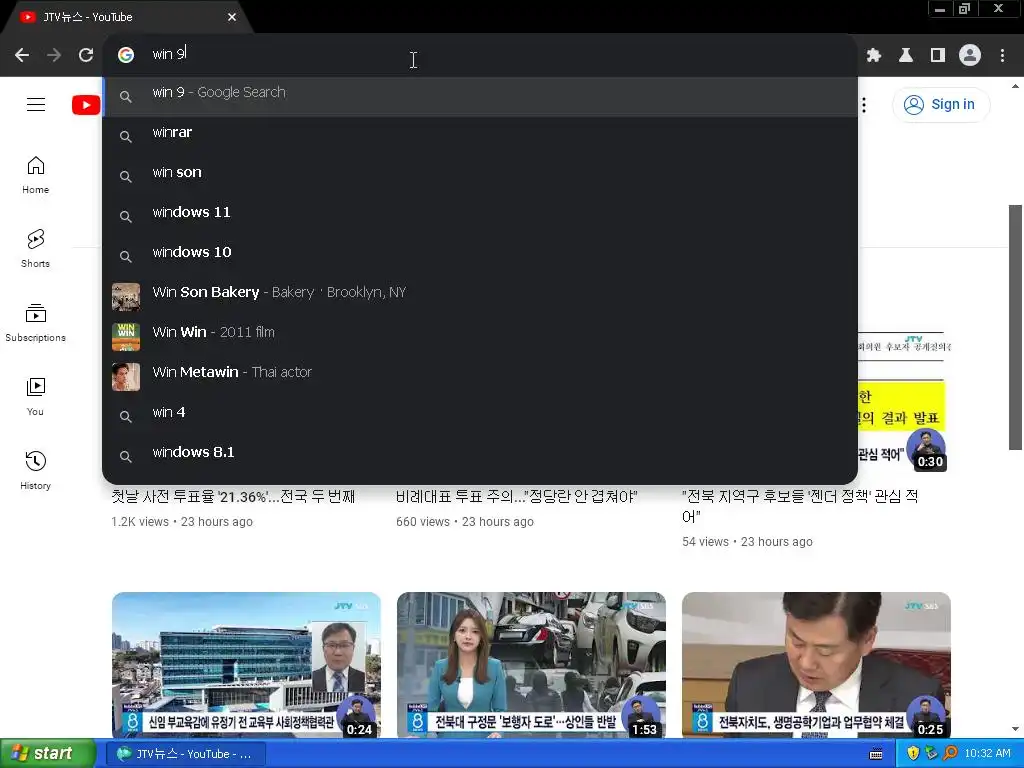
Task: Select the 'windows 8.1' suggestion
Action: (480, 456)
